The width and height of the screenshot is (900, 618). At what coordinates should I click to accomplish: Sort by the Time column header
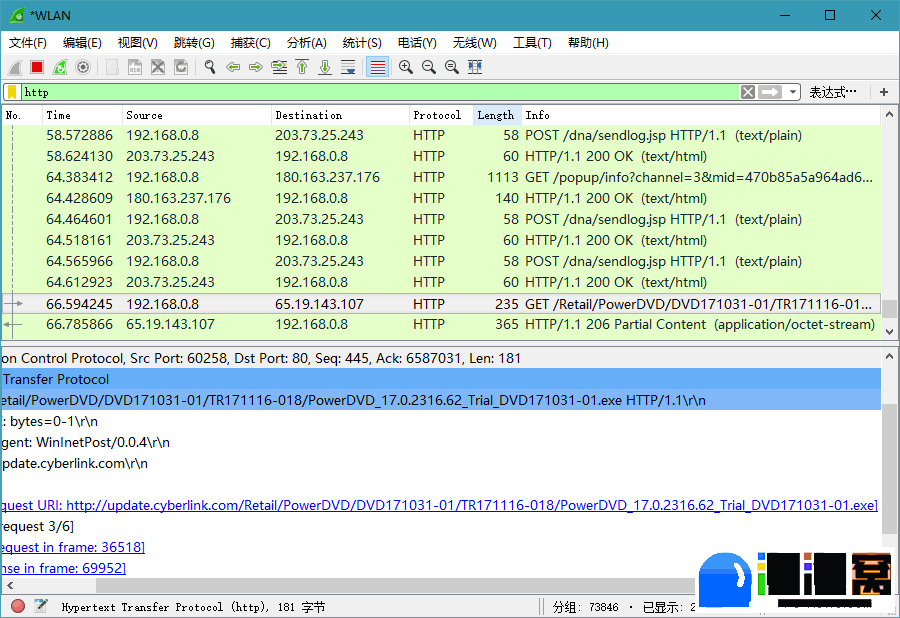coord(82,115)
